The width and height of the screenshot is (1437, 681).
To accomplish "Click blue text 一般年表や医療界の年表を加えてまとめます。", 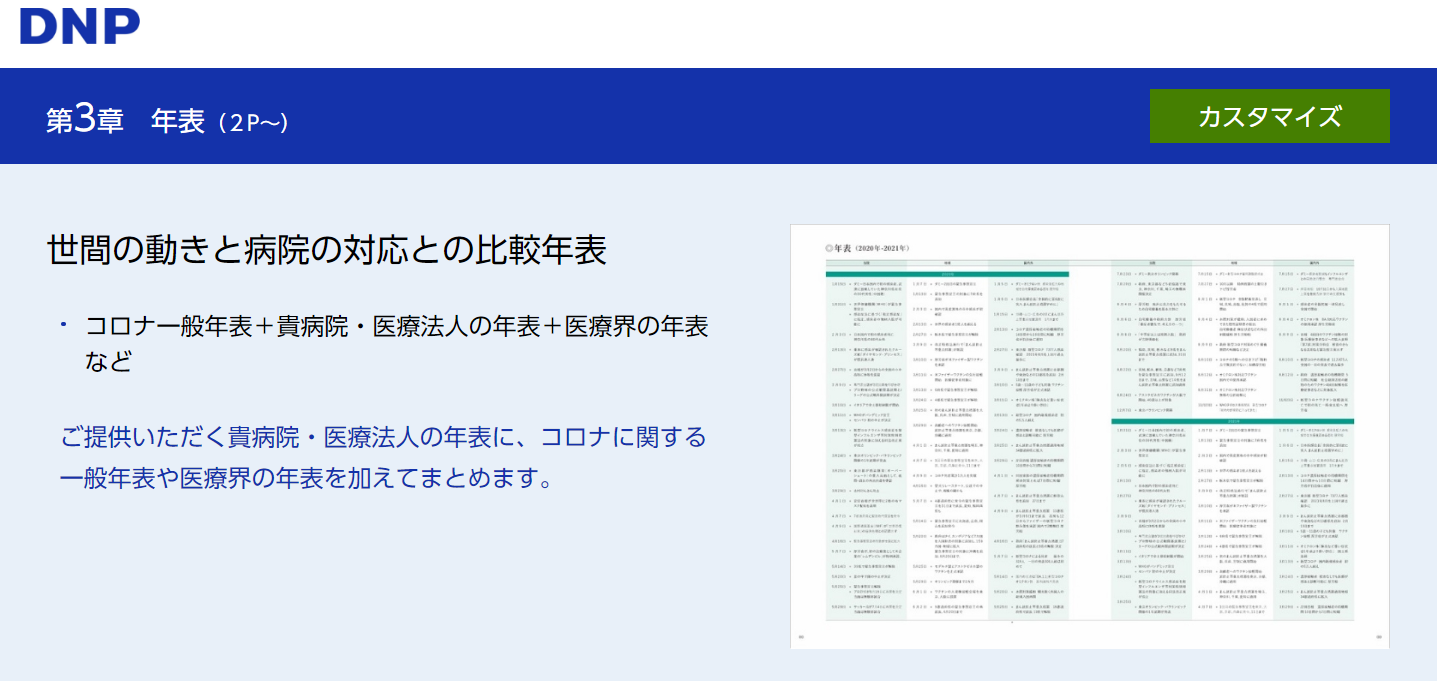I will tap(307, 477).
